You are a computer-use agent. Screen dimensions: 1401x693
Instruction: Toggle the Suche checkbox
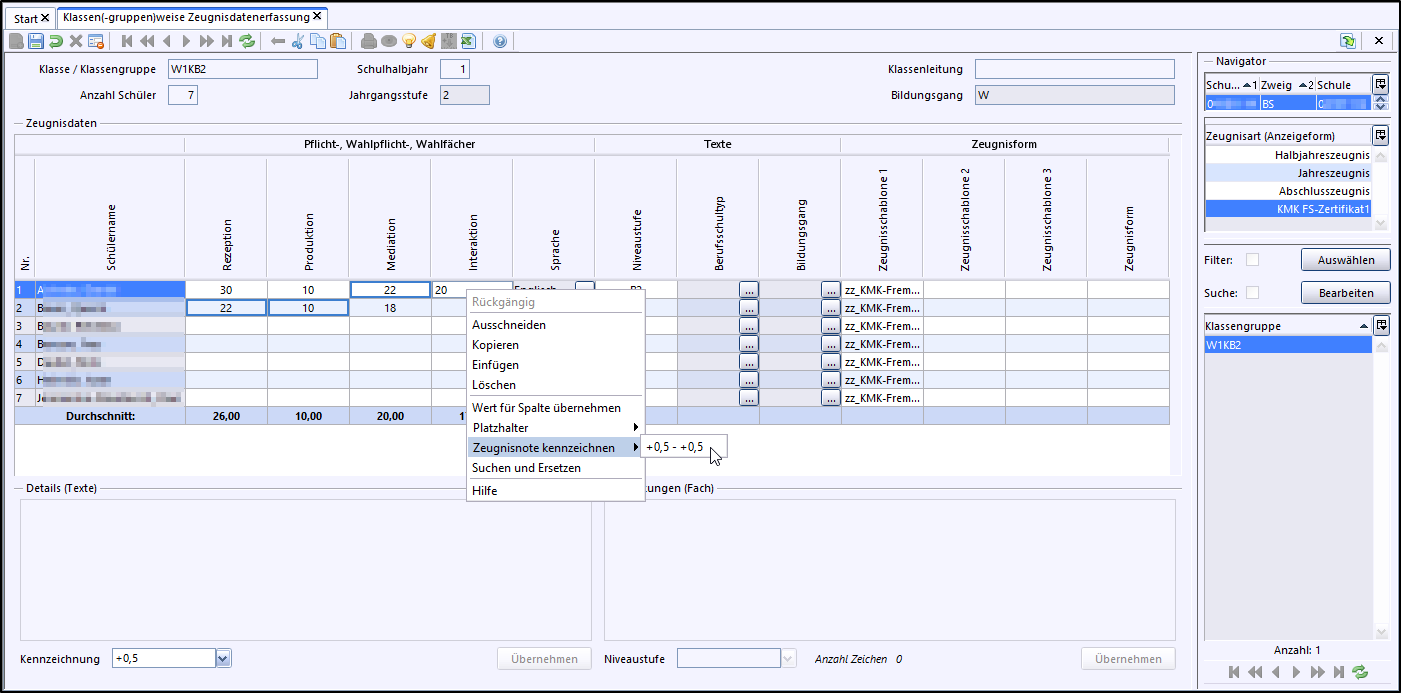click(x=1252, y=293)
